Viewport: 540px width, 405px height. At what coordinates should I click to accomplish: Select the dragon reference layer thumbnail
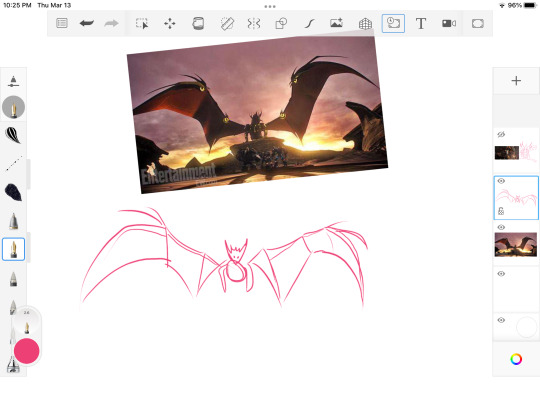[x=516, y=245]
